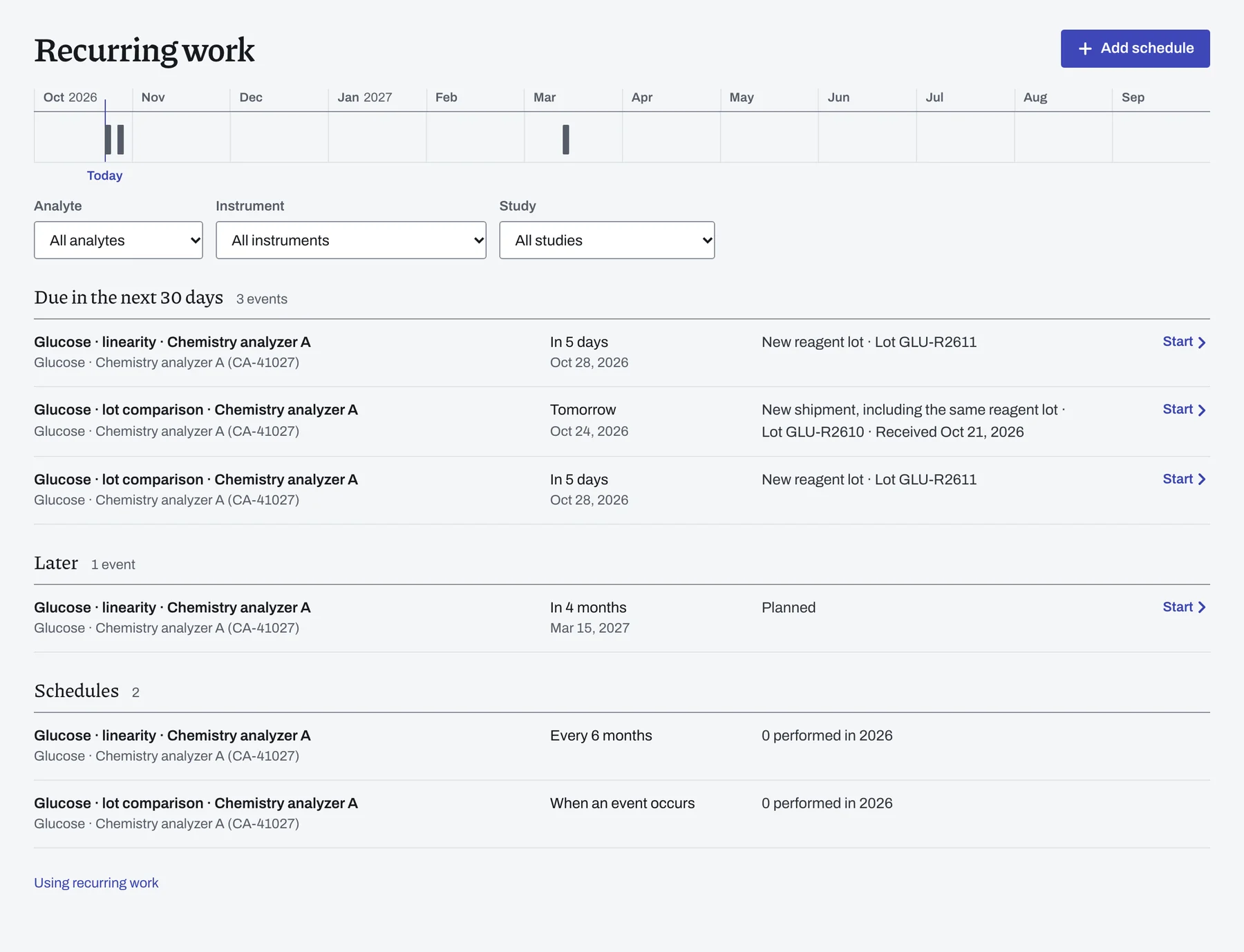The image size is (1244, 952).
Task: Start lot comparison due Oct 28, 2026
Action: (x=1184, y=479)
